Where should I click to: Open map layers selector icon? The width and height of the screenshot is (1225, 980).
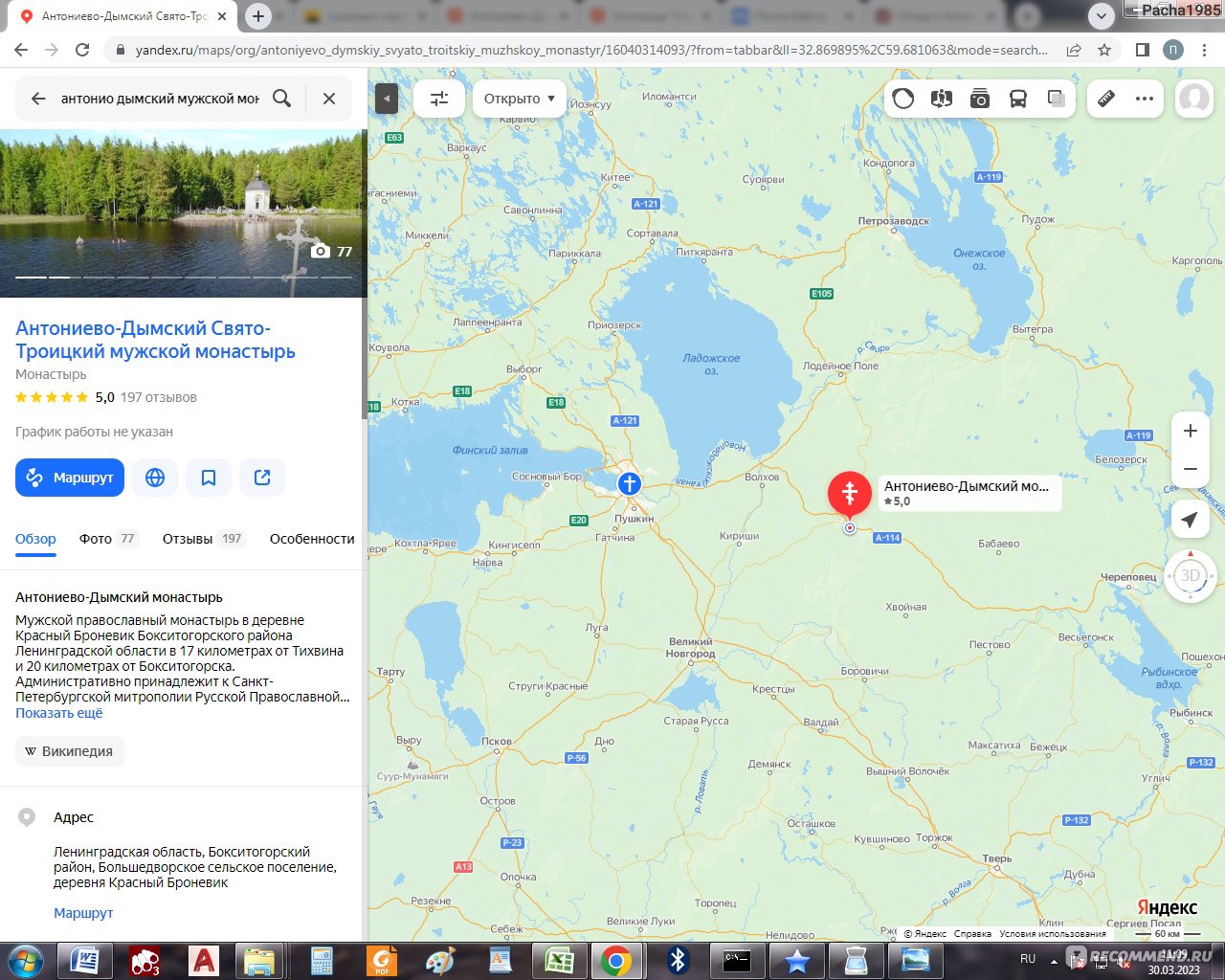1056,99
